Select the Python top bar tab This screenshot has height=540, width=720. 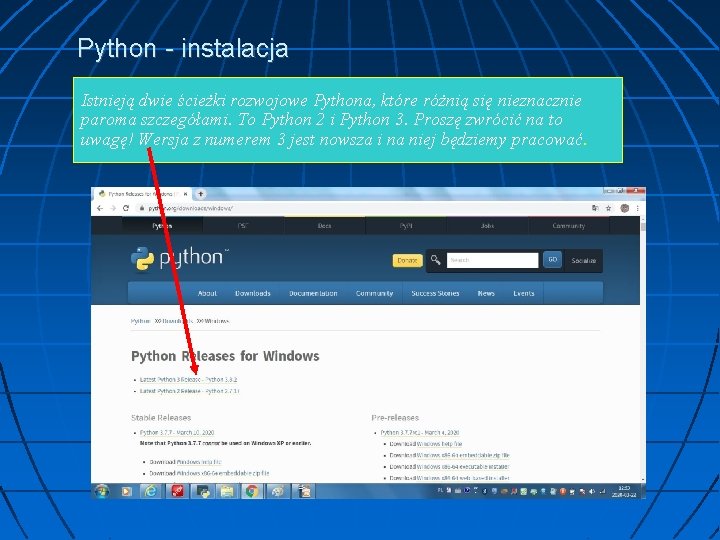click(x=162, y=225)
